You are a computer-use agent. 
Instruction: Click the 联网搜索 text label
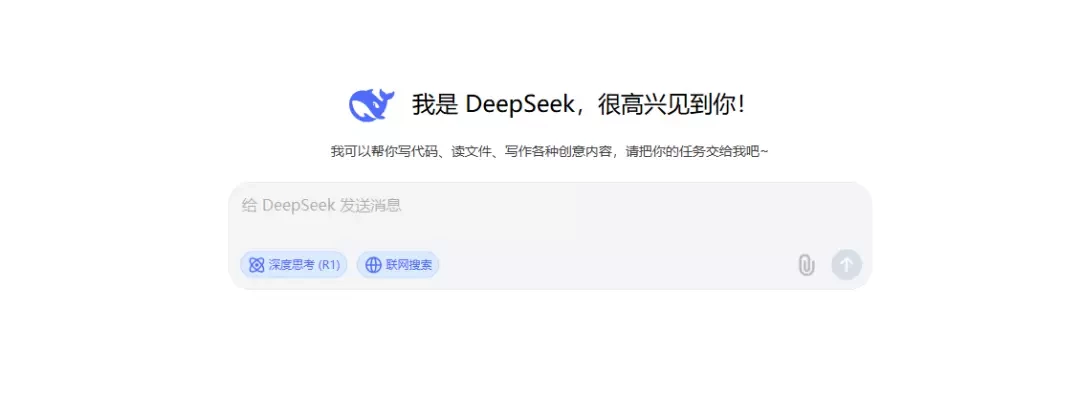[x=409, y=265]
